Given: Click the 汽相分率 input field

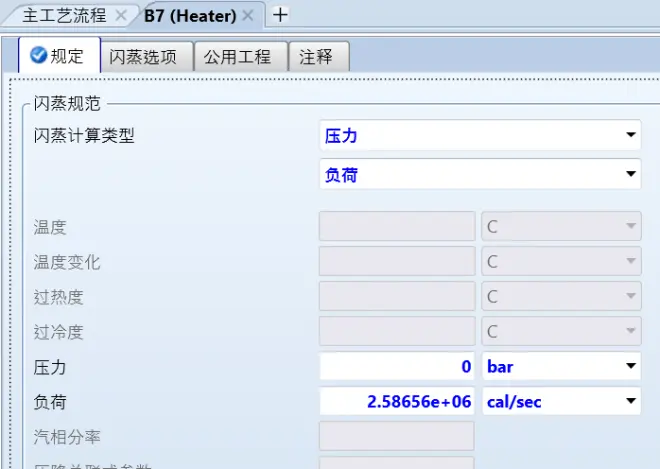Looking at the screenshot, I should [396, 437].
